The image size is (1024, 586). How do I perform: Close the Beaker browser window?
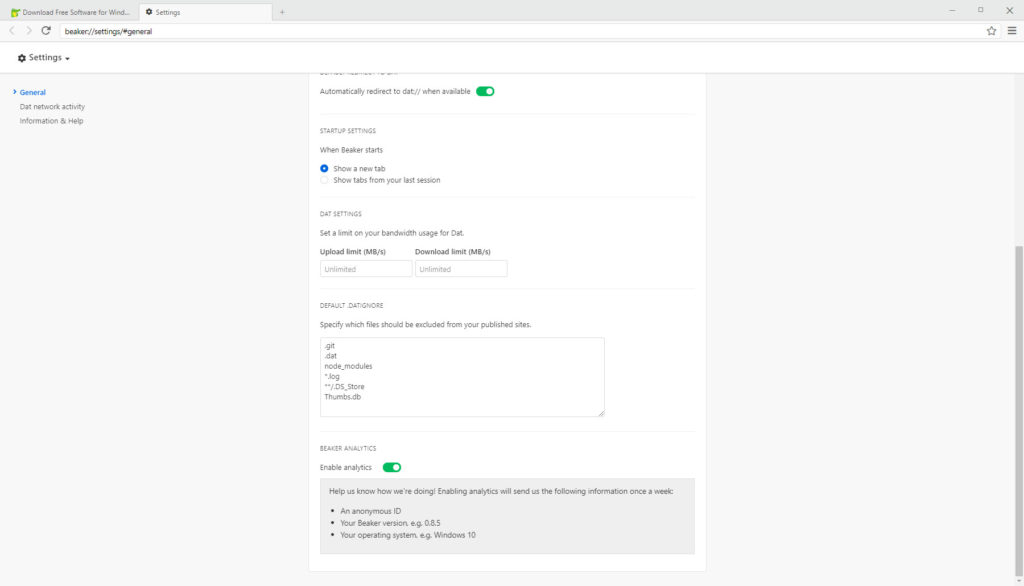pyautogui.click(x=1009, y=10)
